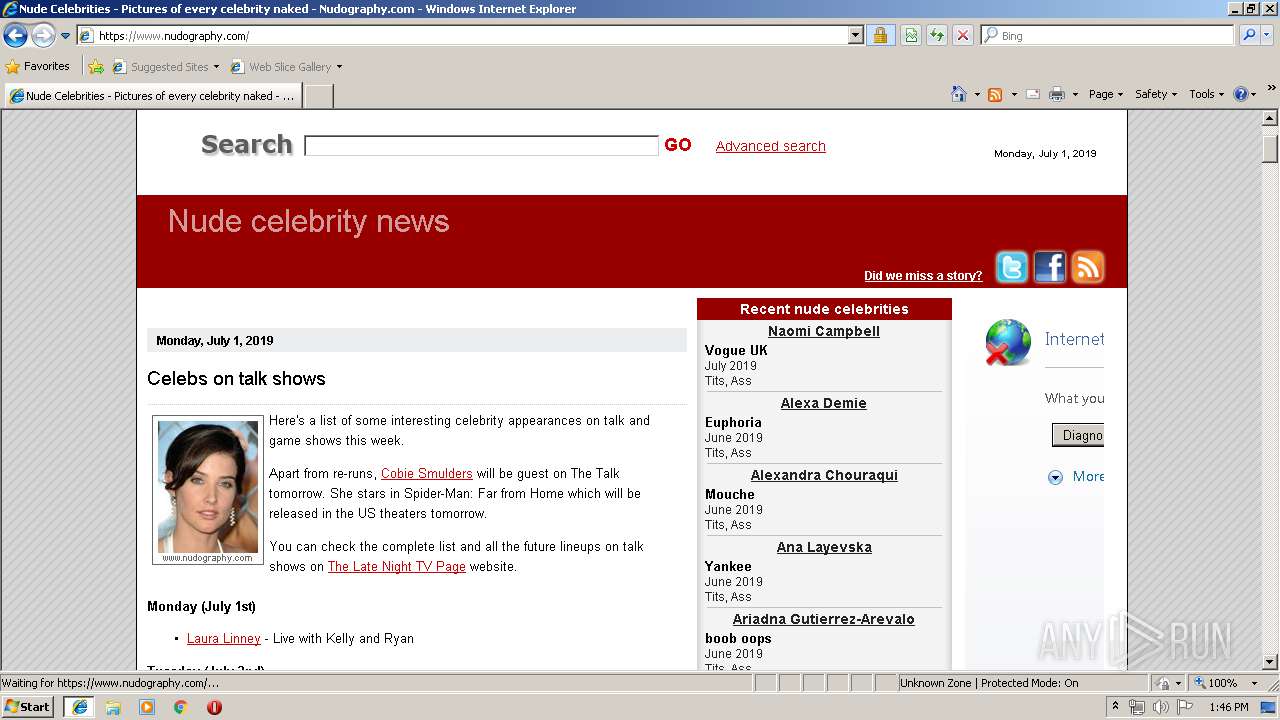Open the Tools menu
1280x720 pixels.
[x=1206, y=94]
